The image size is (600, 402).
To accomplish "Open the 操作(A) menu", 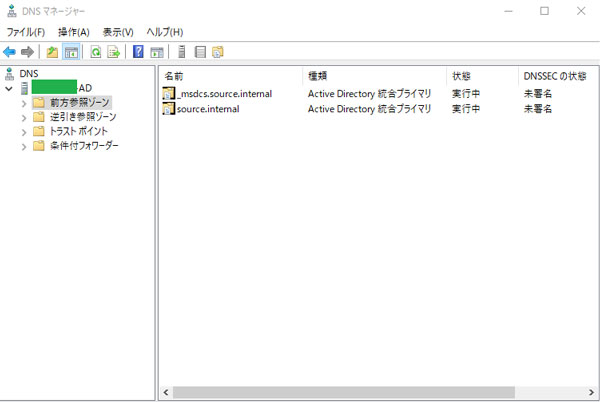I will [x=74, y=32].
